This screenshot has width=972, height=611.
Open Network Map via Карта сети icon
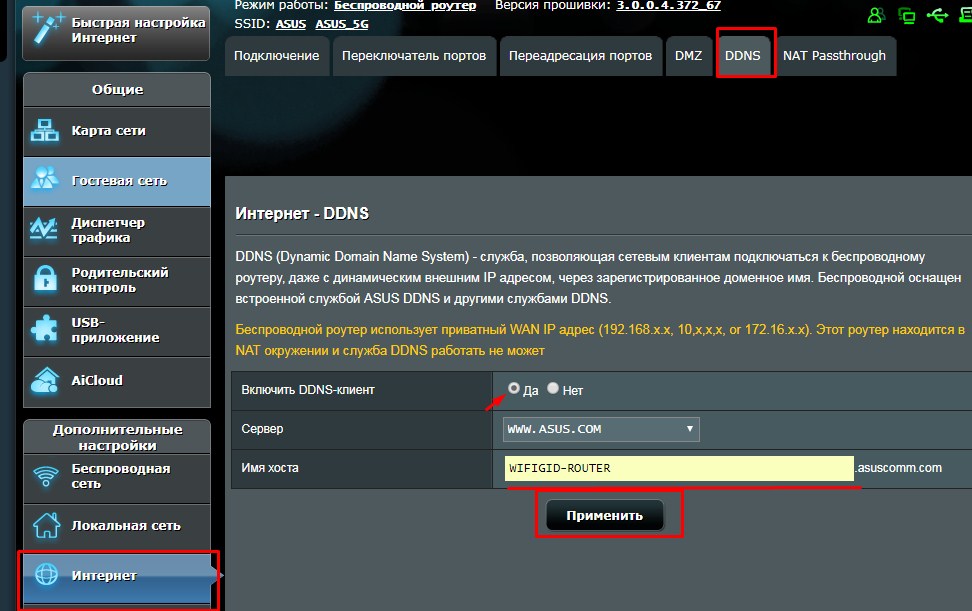click(45, 130)
